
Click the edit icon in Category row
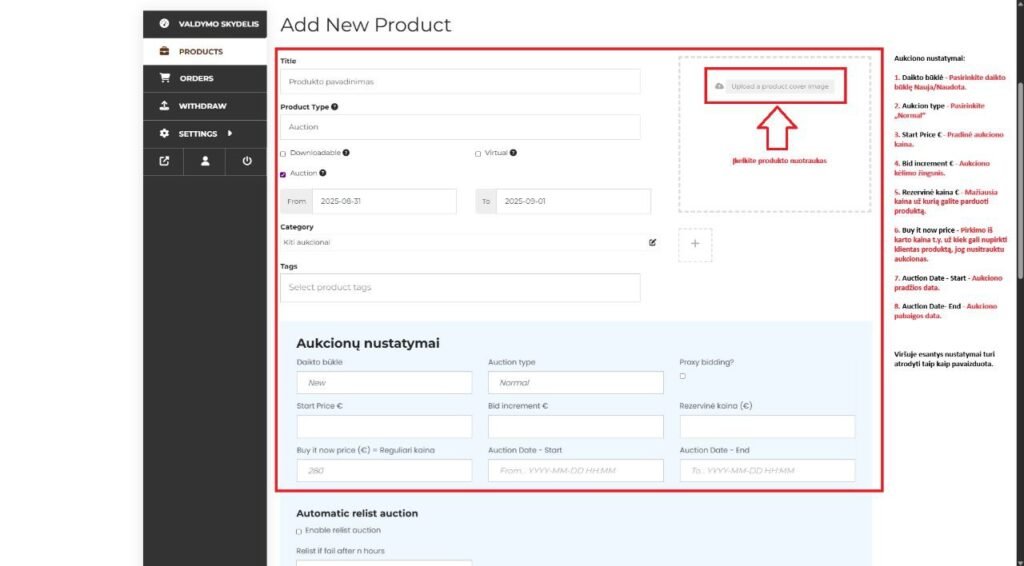click(x=652, y=242)
